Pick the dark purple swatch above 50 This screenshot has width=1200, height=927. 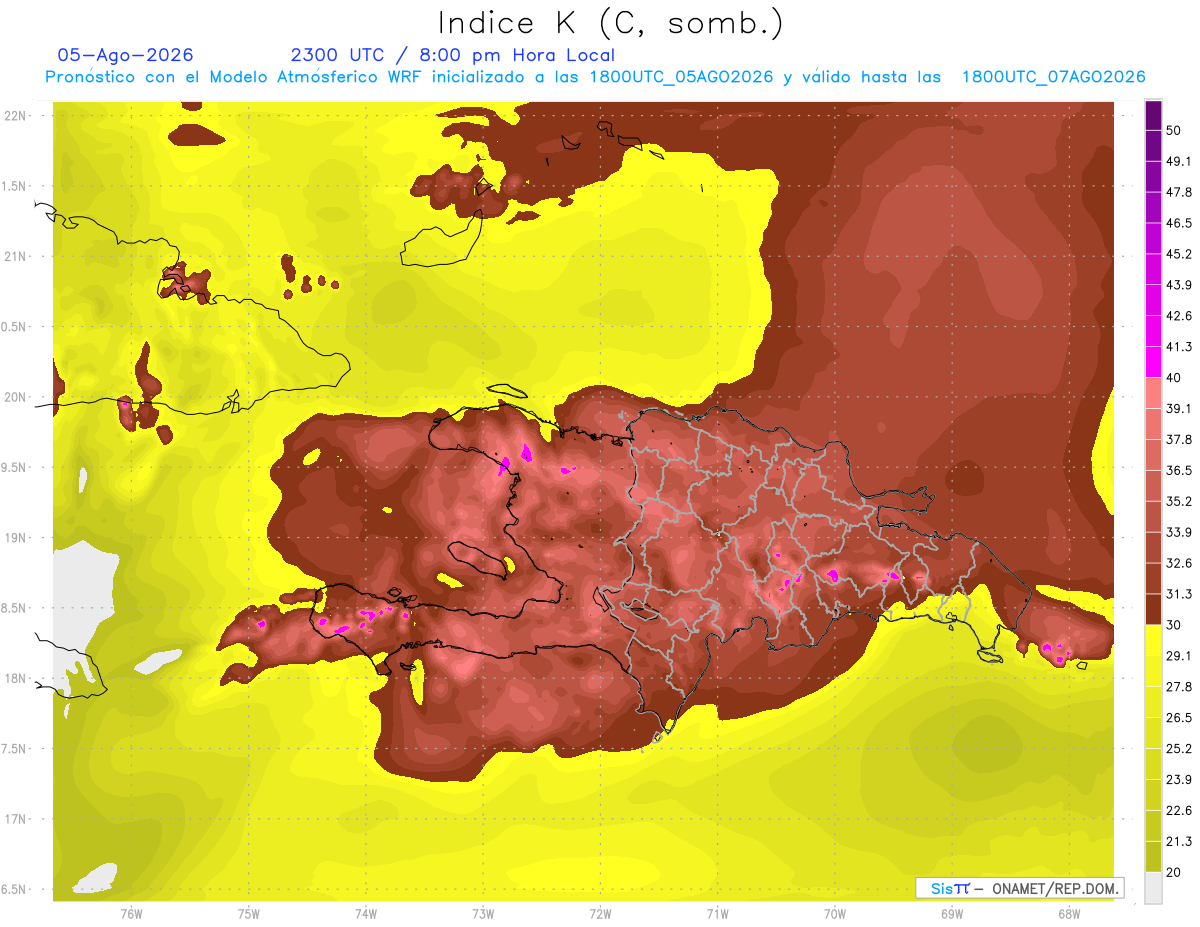[1153, 115]
